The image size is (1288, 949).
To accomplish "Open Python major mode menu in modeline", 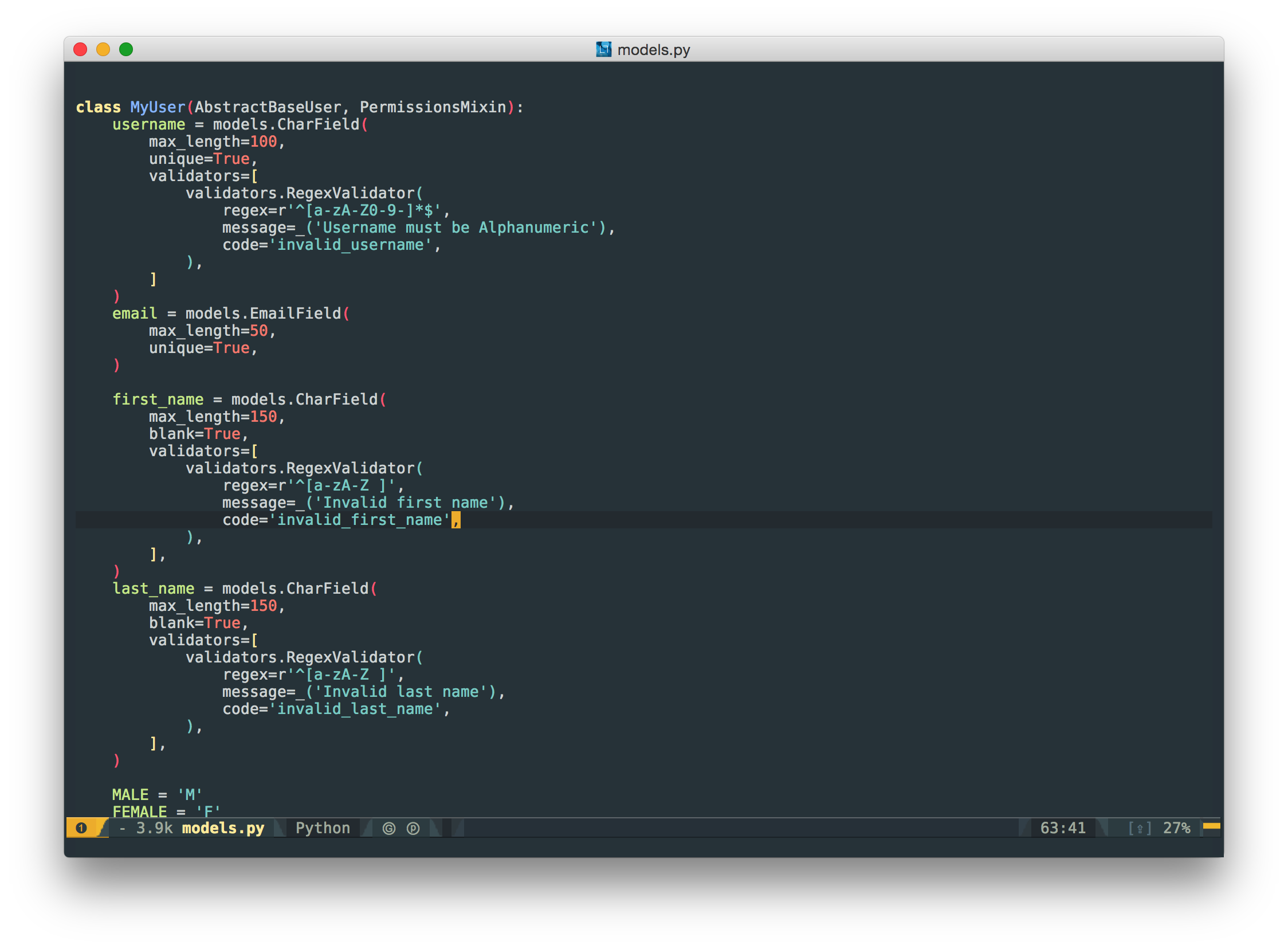I will [322, 828].
